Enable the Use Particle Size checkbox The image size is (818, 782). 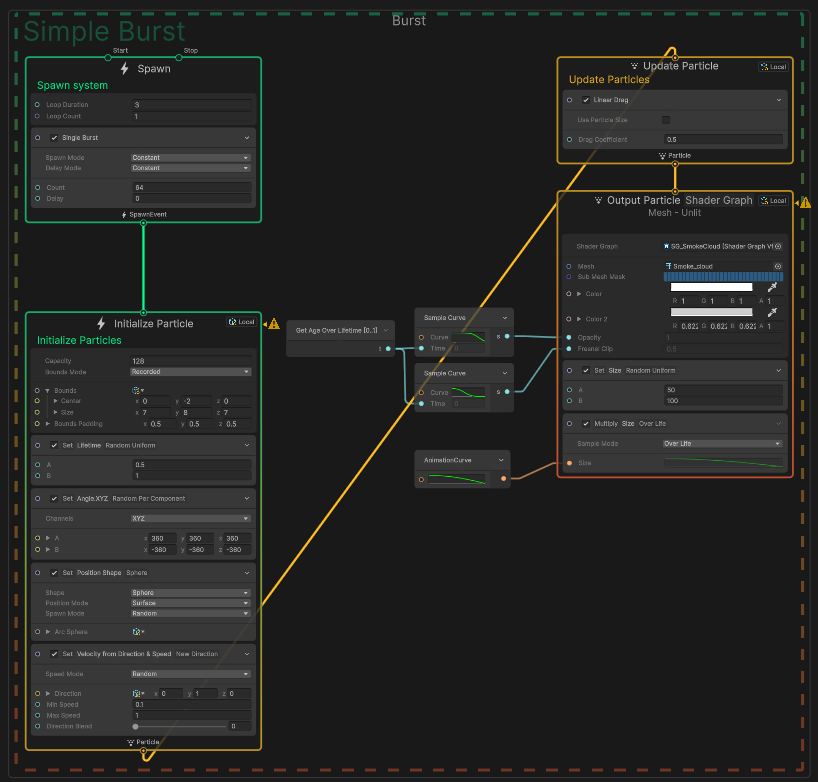click(x=666, y=120)
